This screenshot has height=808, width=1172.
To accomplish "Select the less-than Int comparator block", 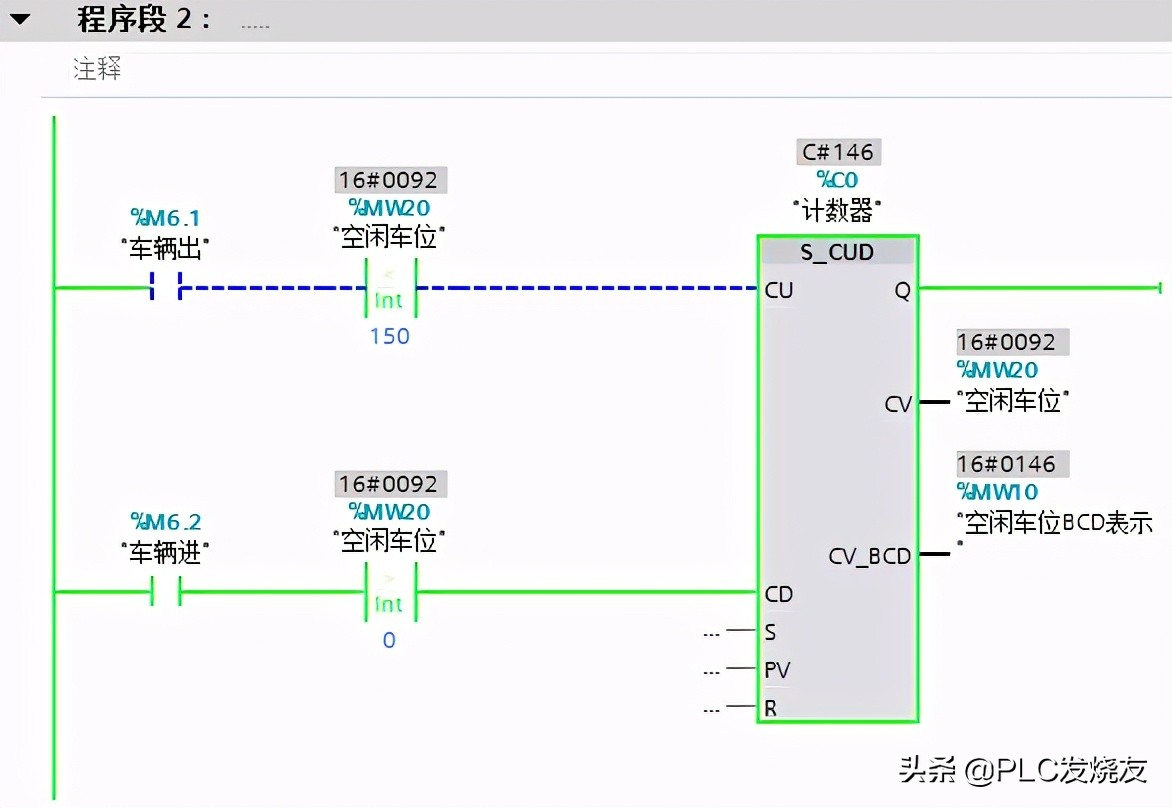I will [x=389, y=288].
